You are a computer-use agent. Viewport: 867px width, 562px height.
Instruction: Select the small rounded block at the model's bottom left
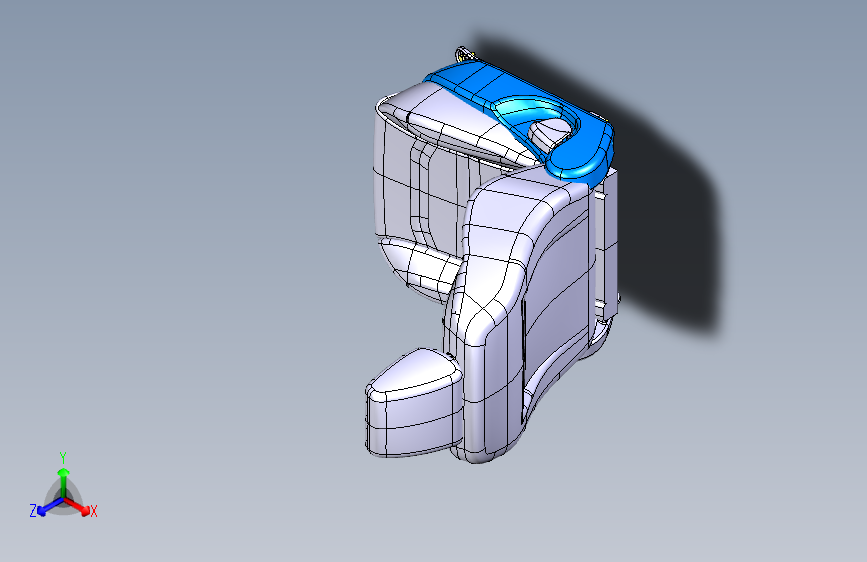coord(414,403)
